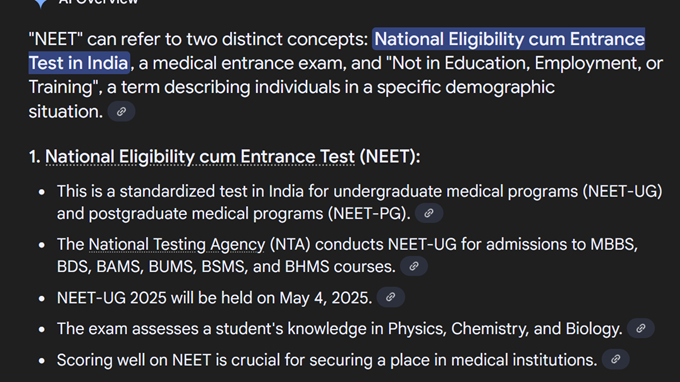Click highlighted "National Eligibility cum Entrance" text
This screenshot has width=680, height=382.
click(x=509, y=39)
